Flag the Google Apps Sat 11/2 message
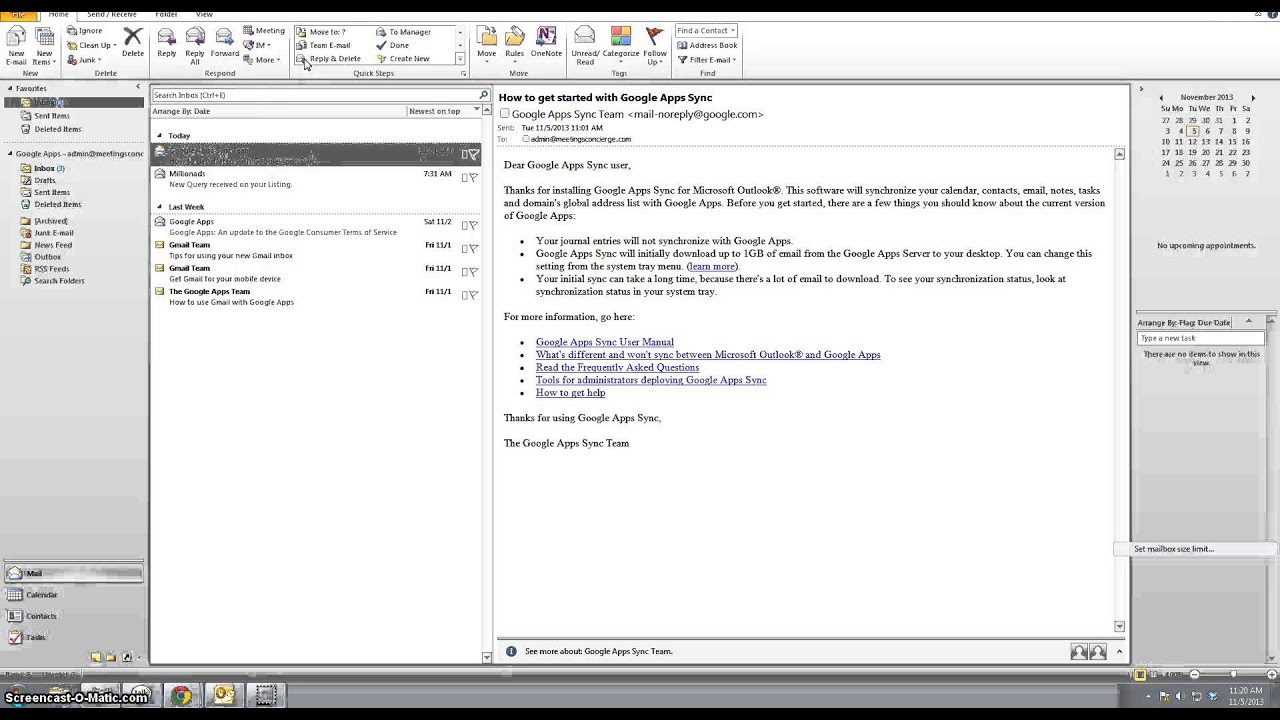This screenshot has width=1280, height=720. 473,225
